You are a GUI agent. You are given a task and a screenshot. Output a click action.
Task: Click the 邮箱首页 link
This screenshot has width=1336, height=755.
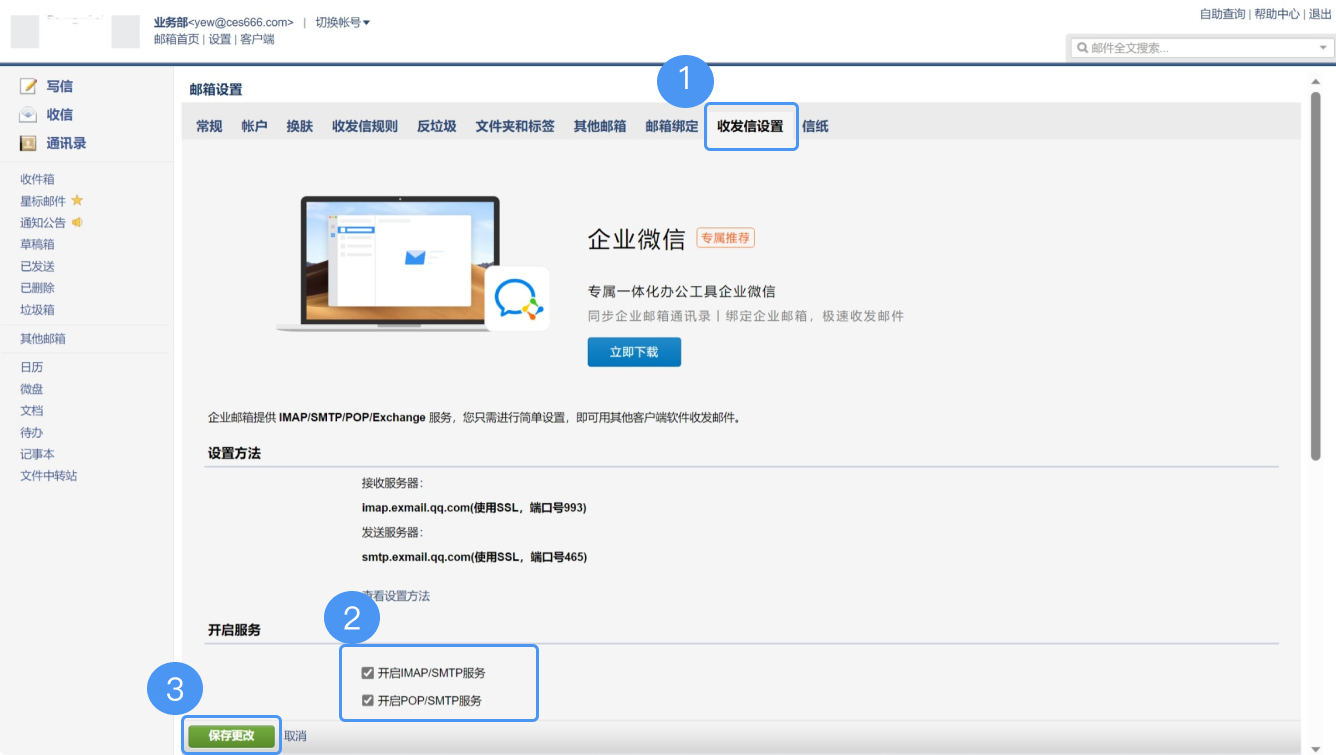176,39
